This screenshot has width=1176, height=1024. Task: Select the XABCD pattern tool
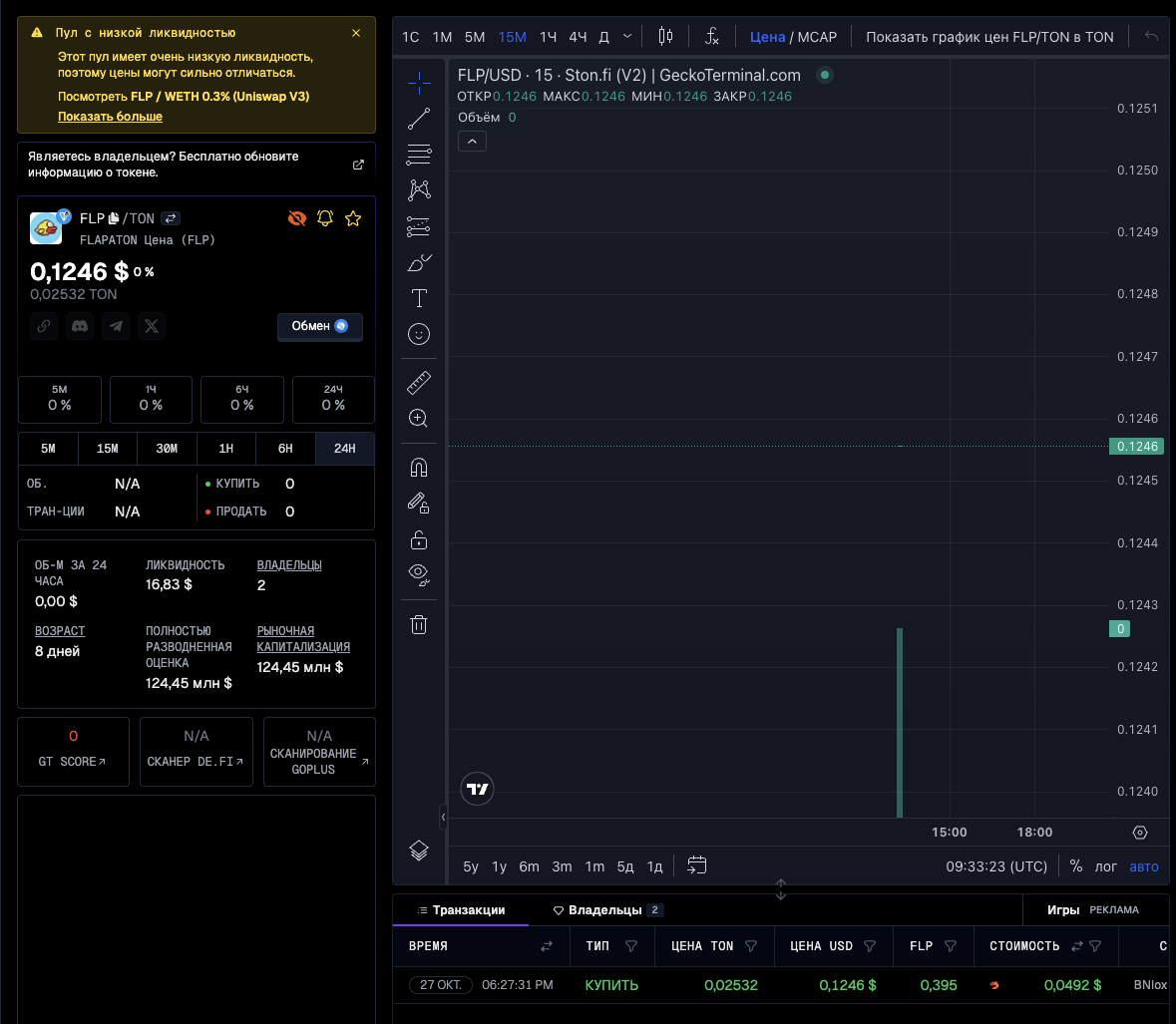tap(419, 189)
